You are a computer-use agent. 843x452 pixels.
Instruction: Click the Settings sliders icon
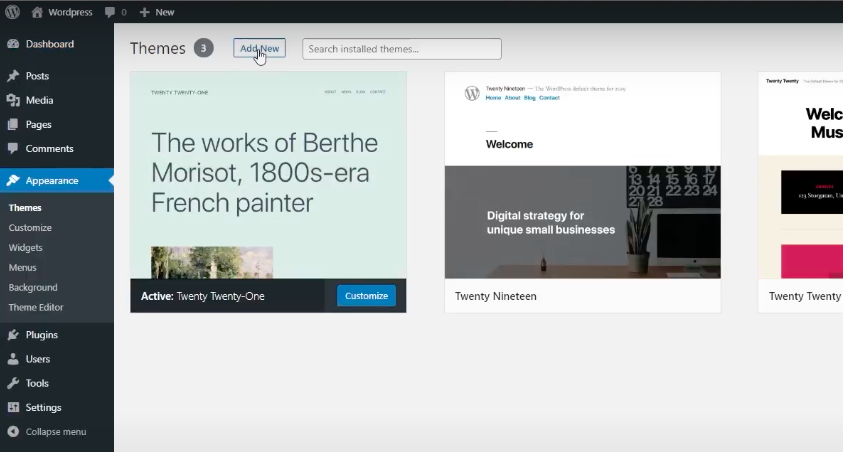[x=13, y=407]
